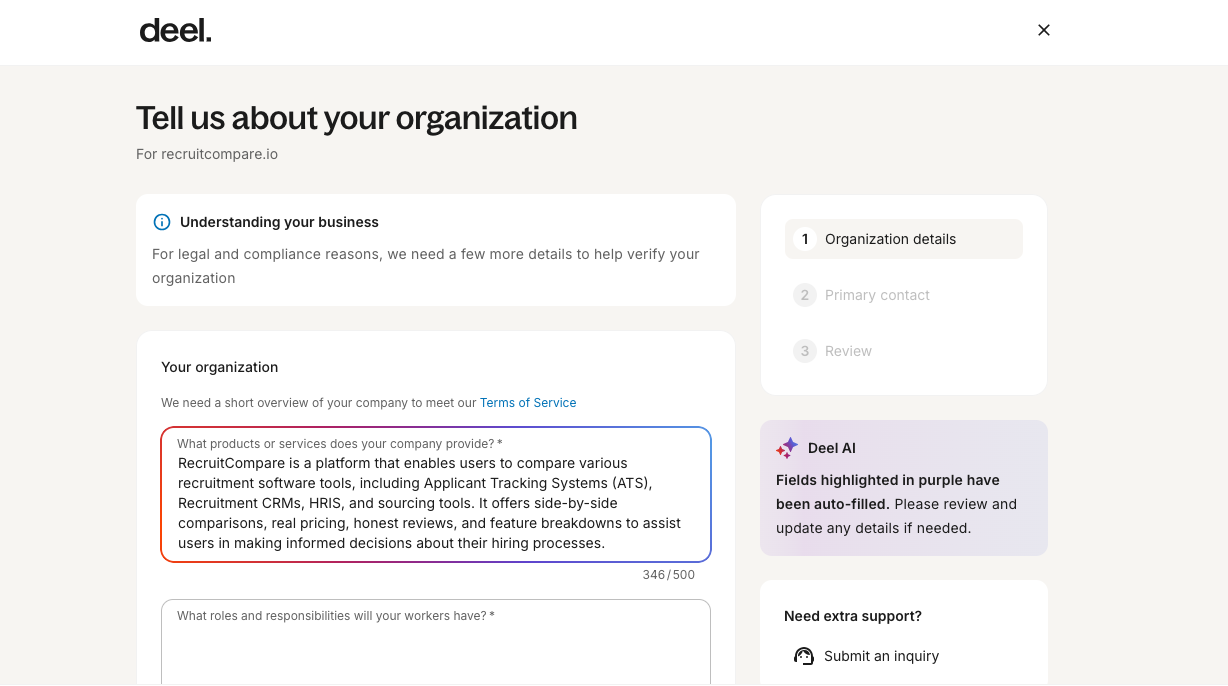1228x686 pixels.
Task: Close the organization setup page with X
Action: (1044, 30)
